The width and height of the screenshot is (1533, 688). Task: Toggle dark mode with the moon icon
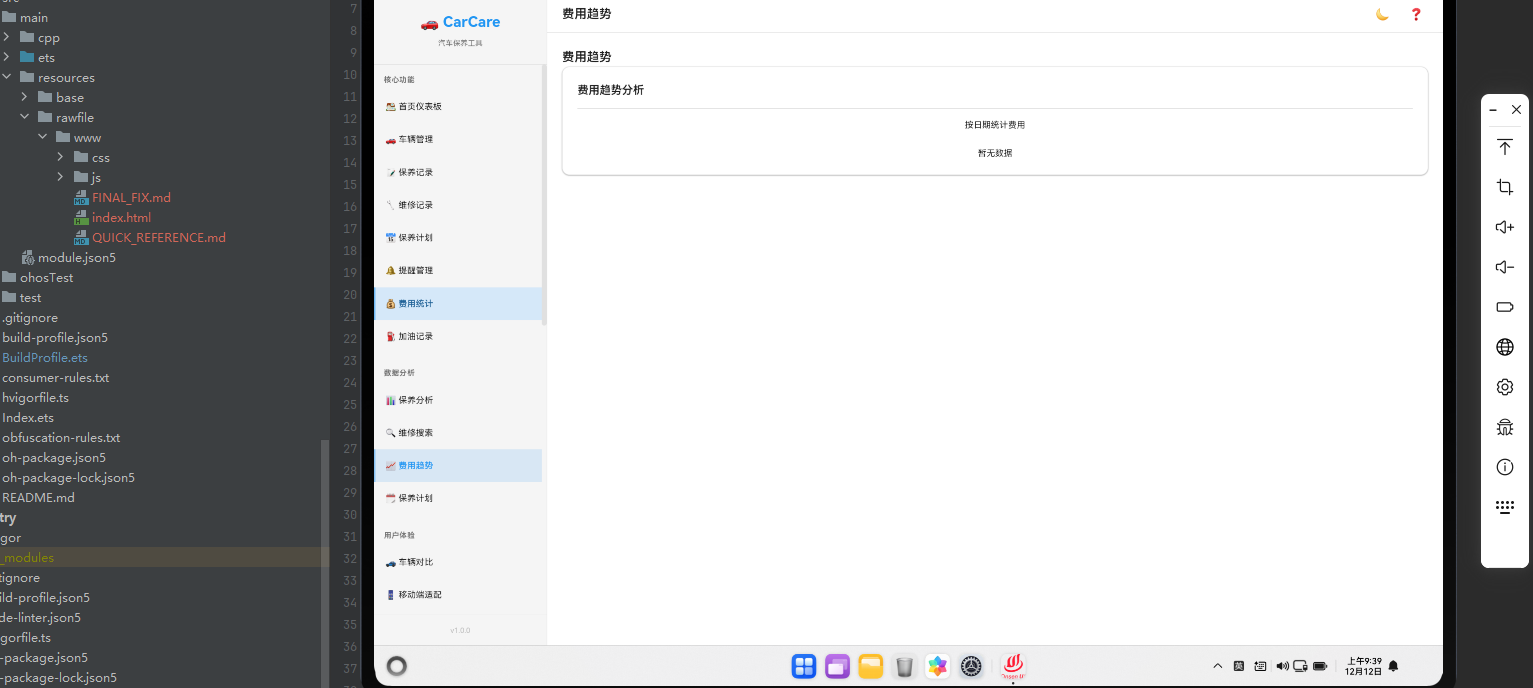point(1382,15)
